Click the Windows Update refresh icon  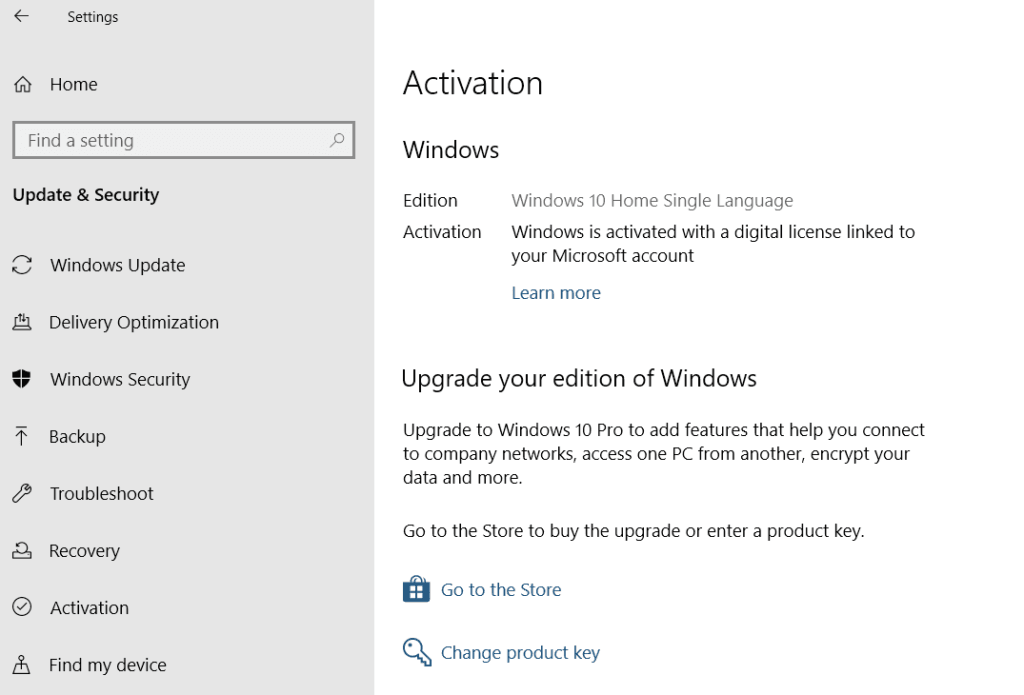[22, 265]
